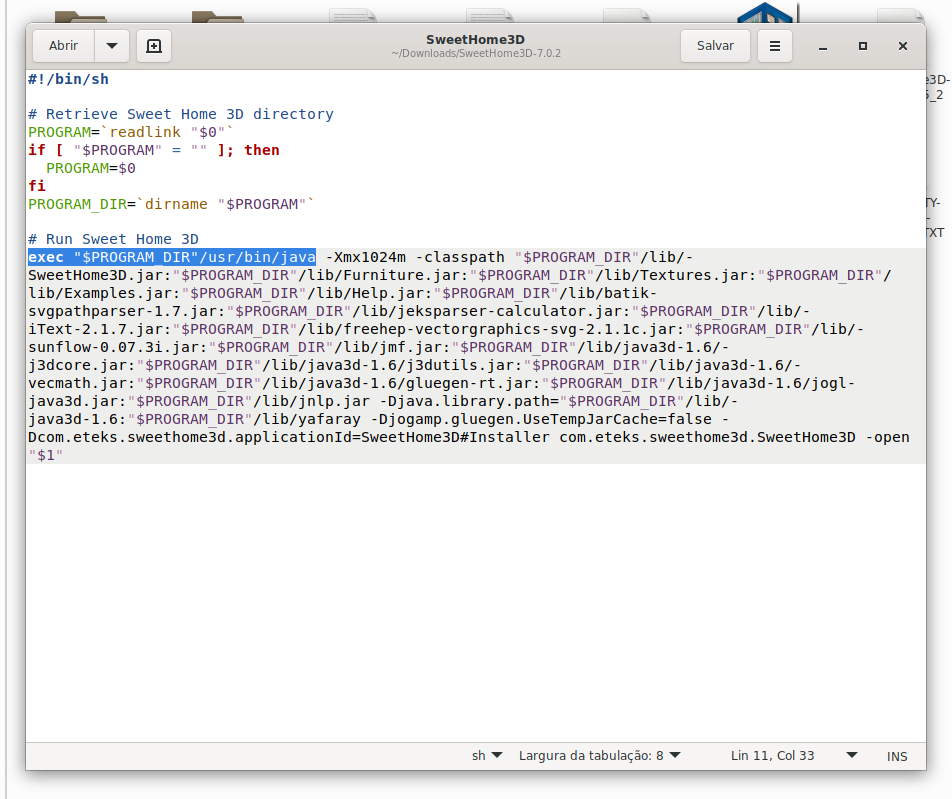Click freehep-vectorgraphics-svg-2.1.1c.jar text

(x=510, y=329)
